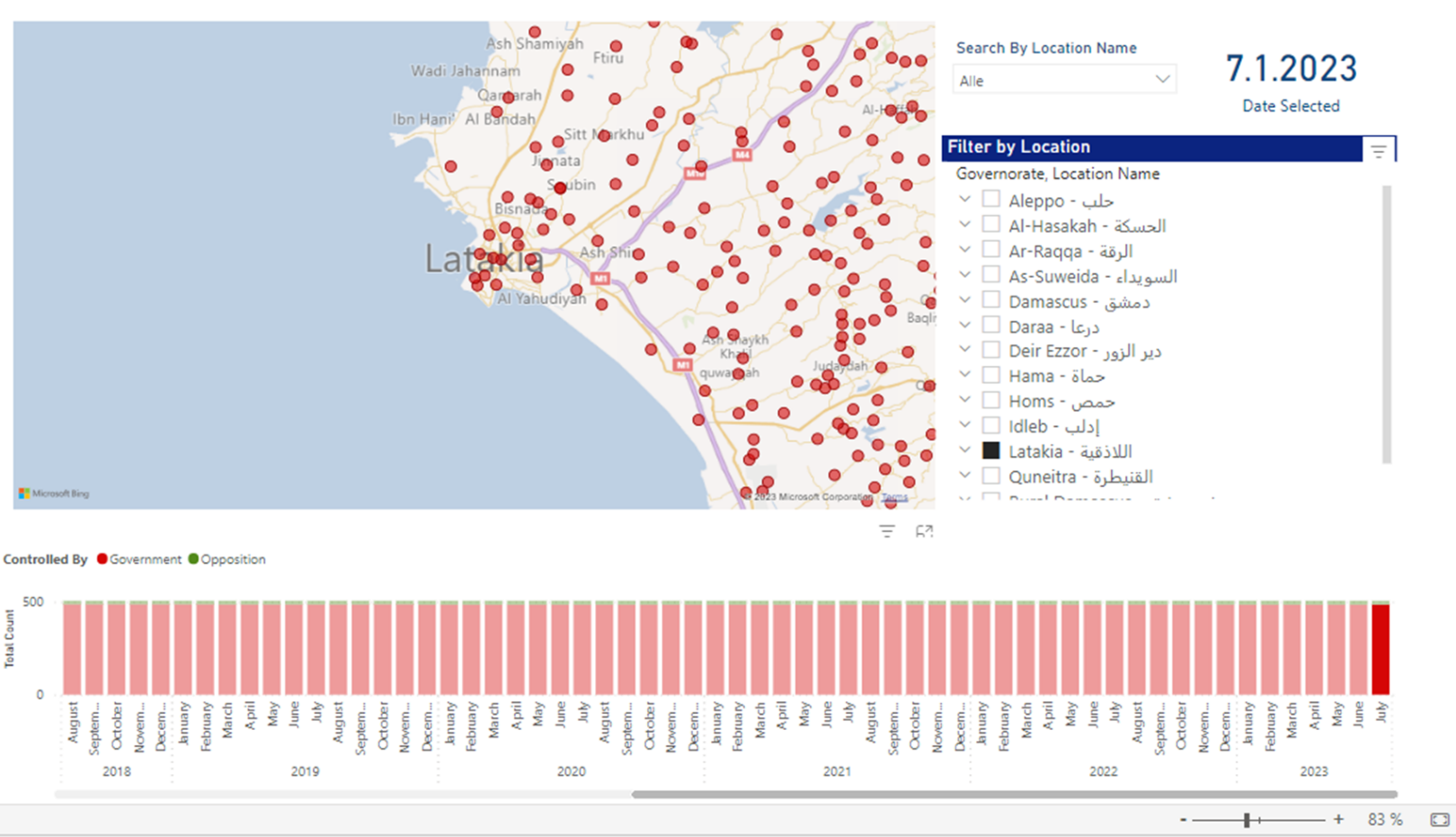Click the chart filter icon above bar chart

pyautogui.click(x=887, y=531)
